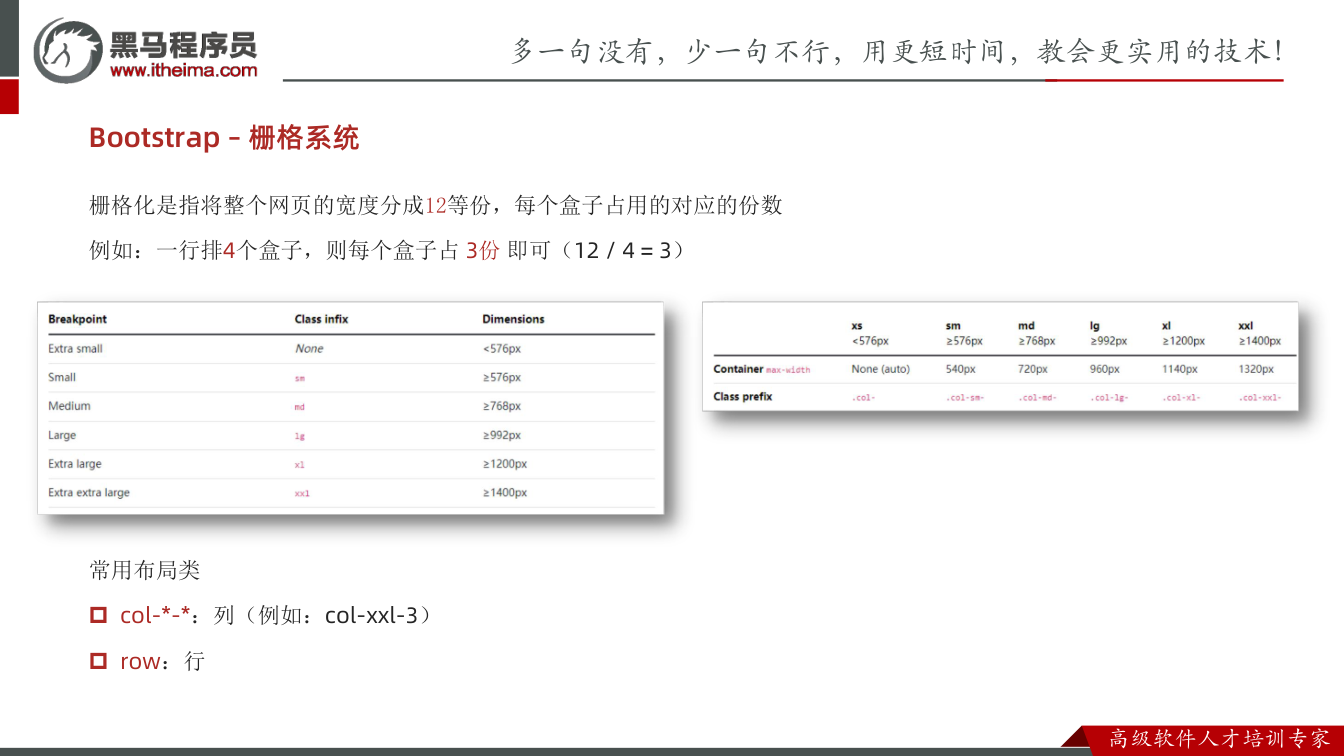The width and height of the screenshot is (1344, 756).
Task: Click the 黑马程序员 horse logo icon
Action: click(x=67, y=49)
